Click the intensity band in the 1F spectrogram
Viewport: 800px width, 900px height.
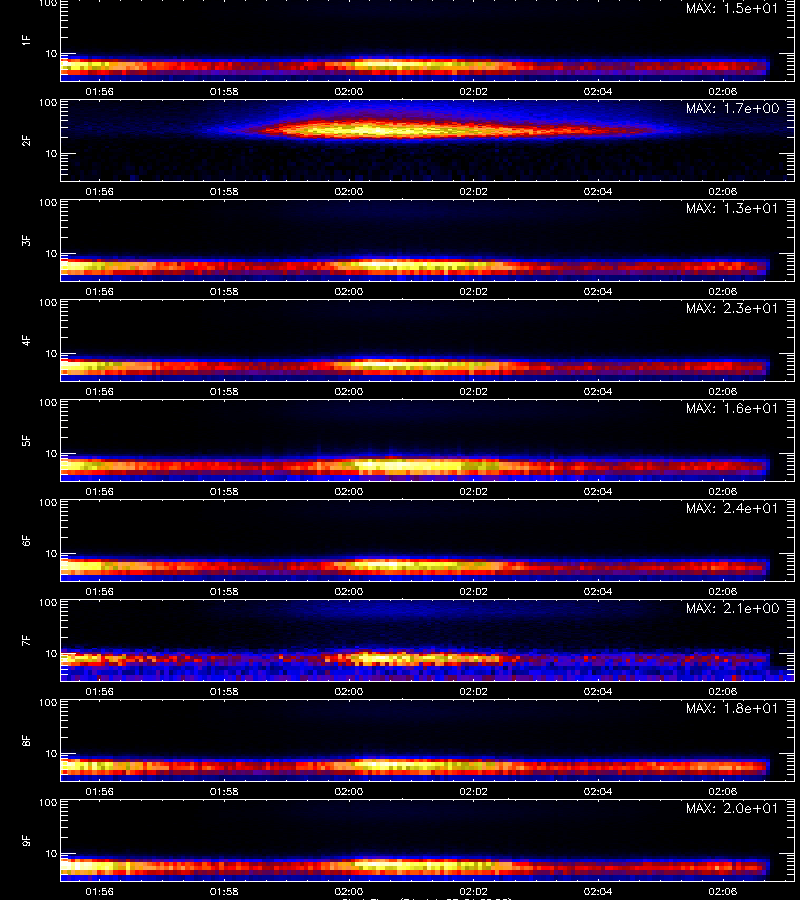click(414, 67)
